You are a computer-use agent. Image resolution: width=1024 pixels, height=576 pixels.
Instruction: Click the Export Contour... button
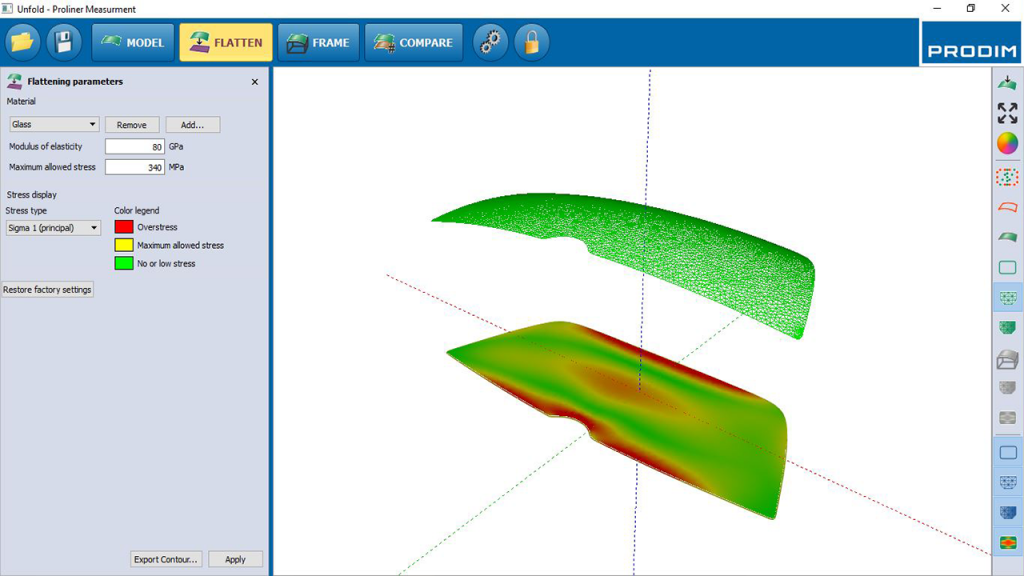166,559
